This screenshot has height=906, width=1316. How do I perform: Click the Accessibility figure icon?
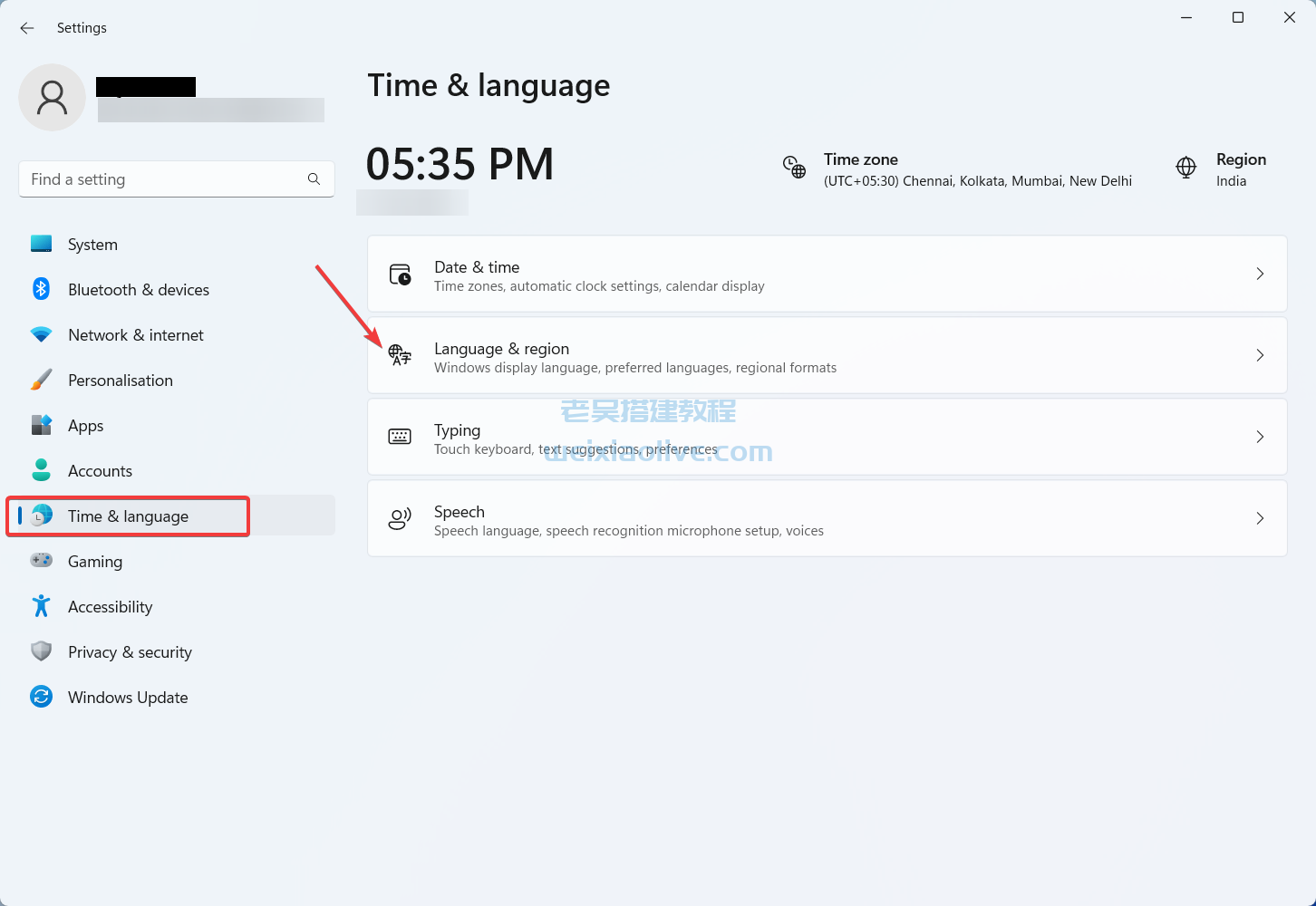(x=41, y=606)
